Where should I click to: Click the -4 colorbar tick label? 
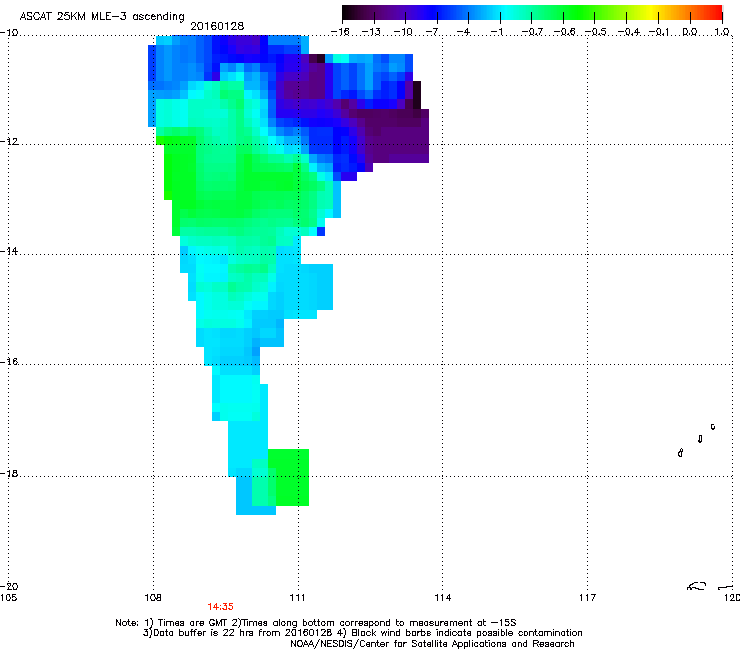(464, 32)
